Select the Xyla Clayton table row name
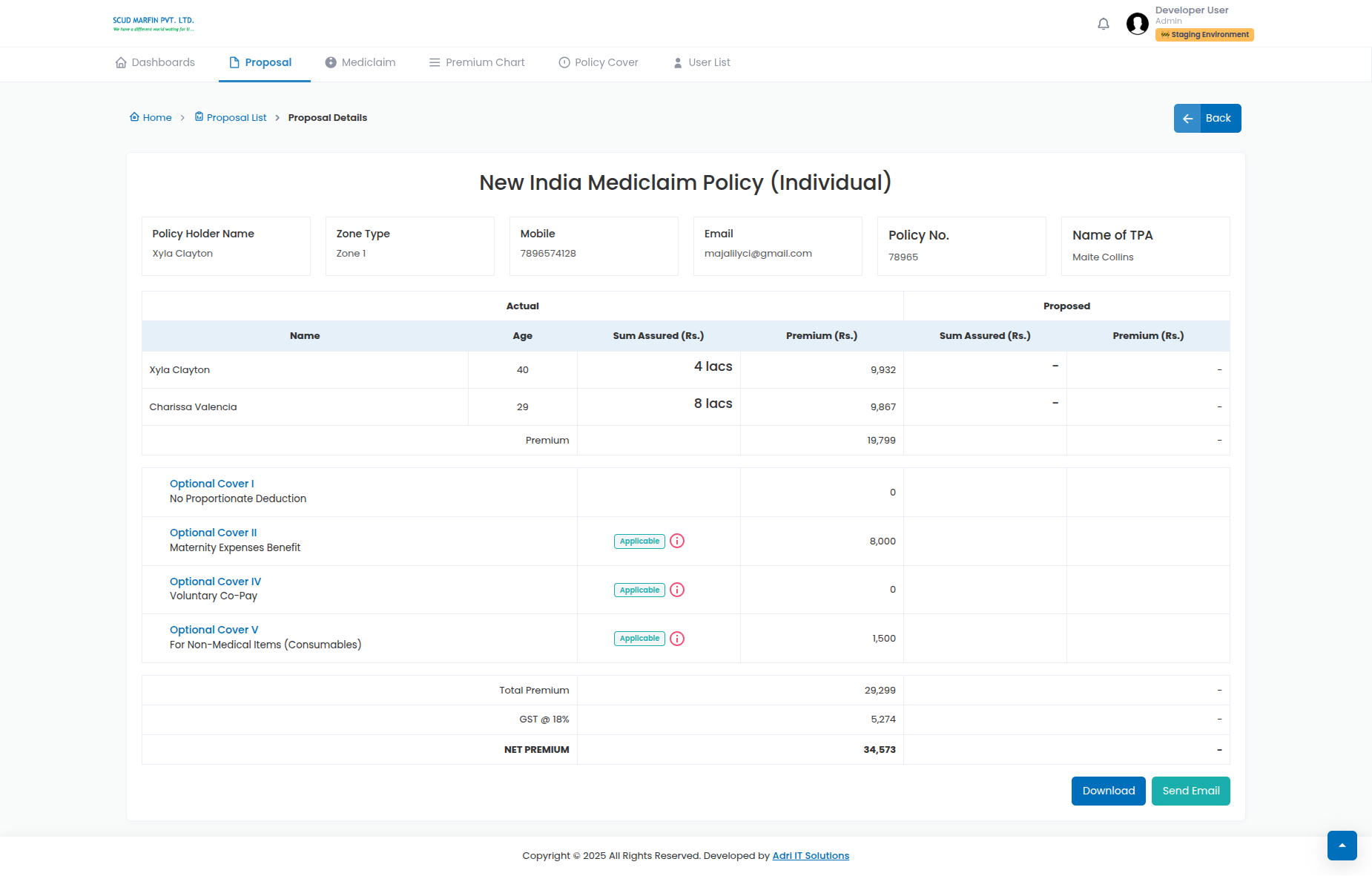This screenshot has width=1372, height=876. coord(179,369)
